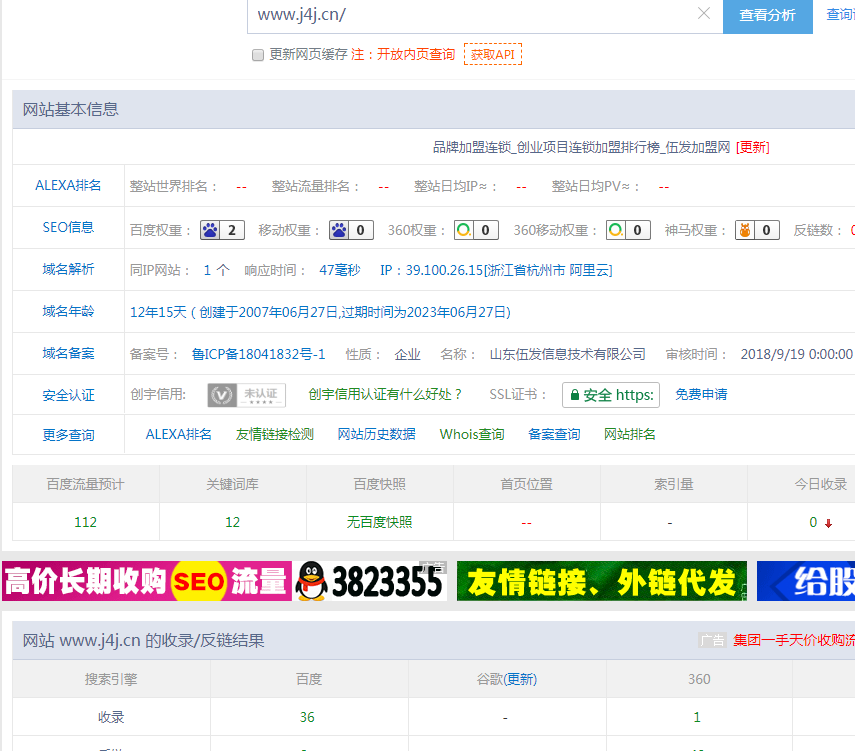Screen dimensions: 855x751
Task: Click the mobile weight paw icon
Action: (339, 230)
